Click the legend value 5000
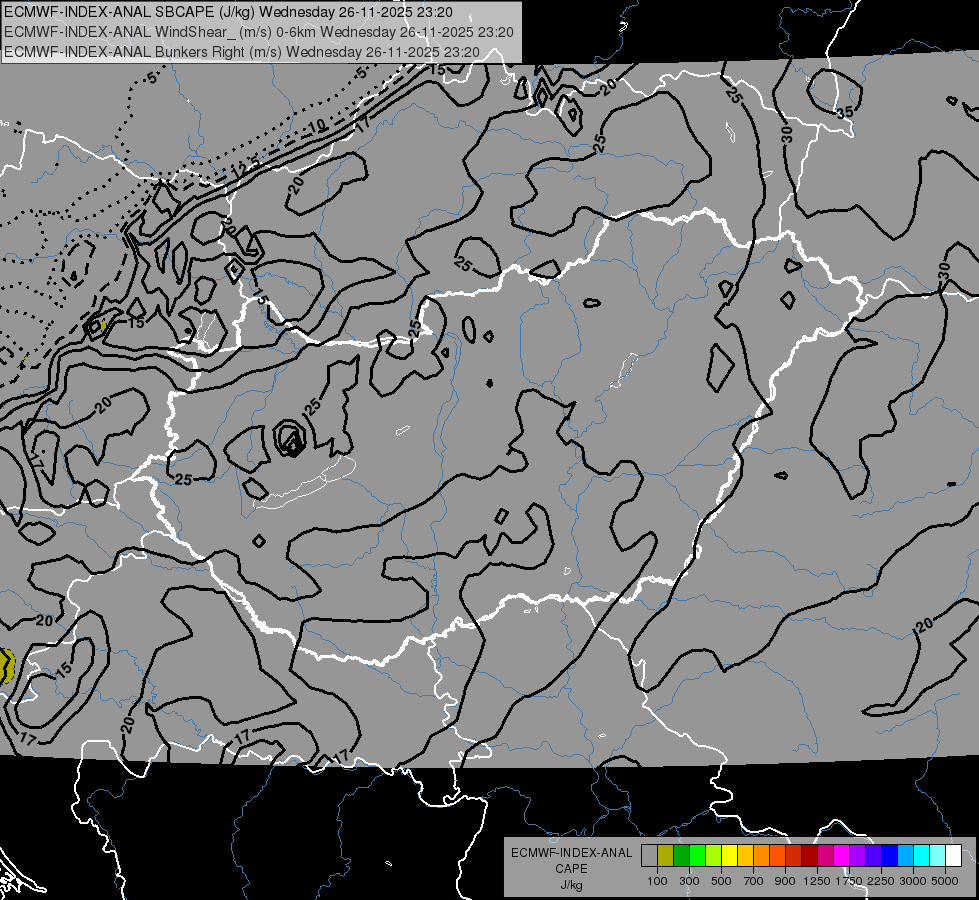The width and height of the screenshot is (979, 900). (x=945, y=881)
